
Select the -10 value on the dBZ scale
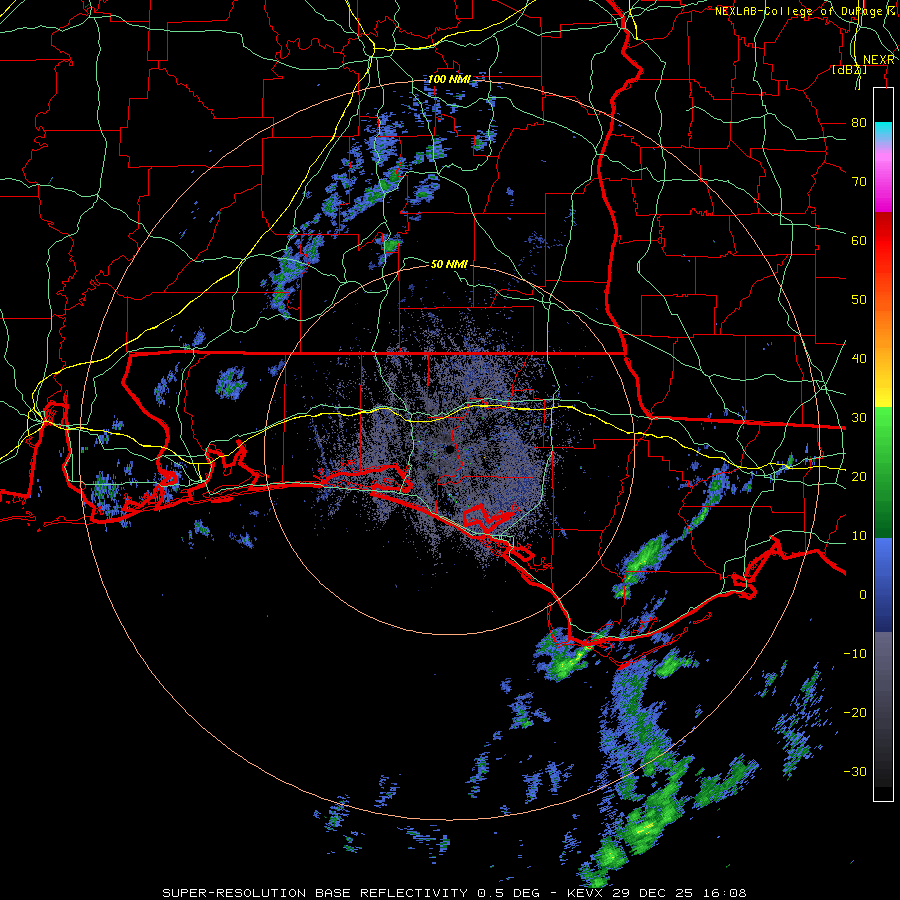coord(855,653)
